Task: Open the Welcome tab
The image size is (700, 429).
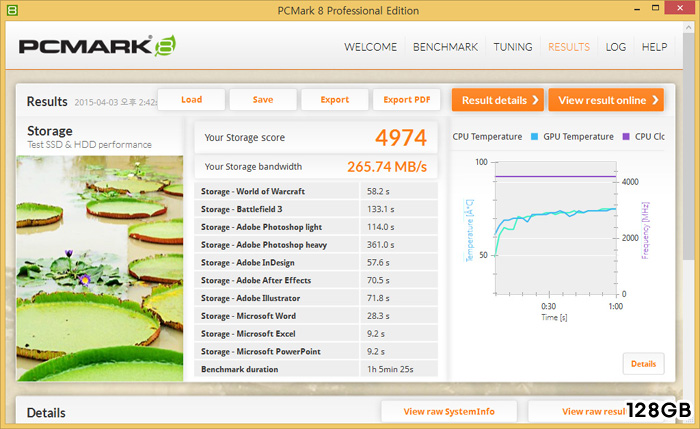Action: (370, 47)
